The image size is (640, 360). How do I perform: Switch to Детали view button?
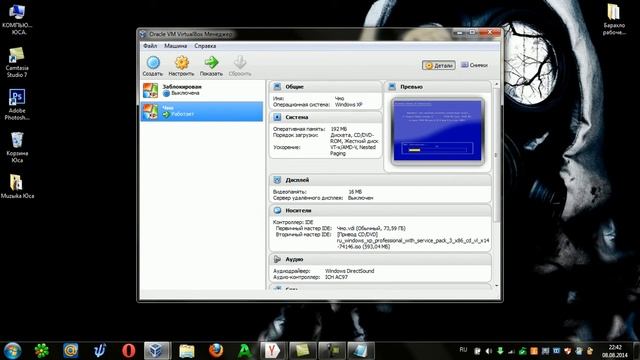439,65
